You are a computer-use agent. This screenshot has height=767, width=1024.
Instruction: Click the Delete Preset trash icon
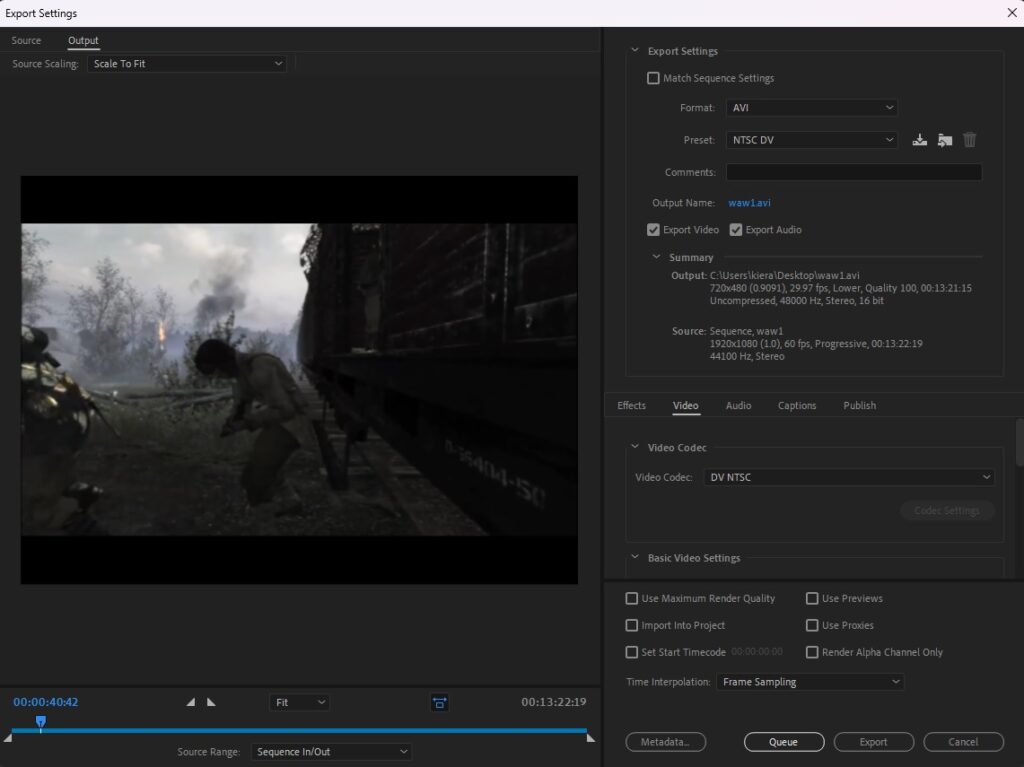point(969,140)
